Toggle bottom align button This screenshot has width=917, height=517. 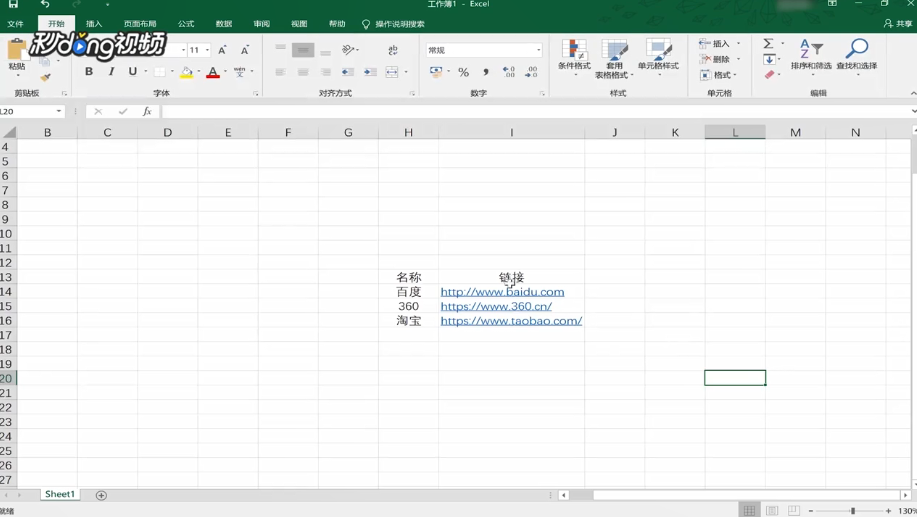[325, 50]
